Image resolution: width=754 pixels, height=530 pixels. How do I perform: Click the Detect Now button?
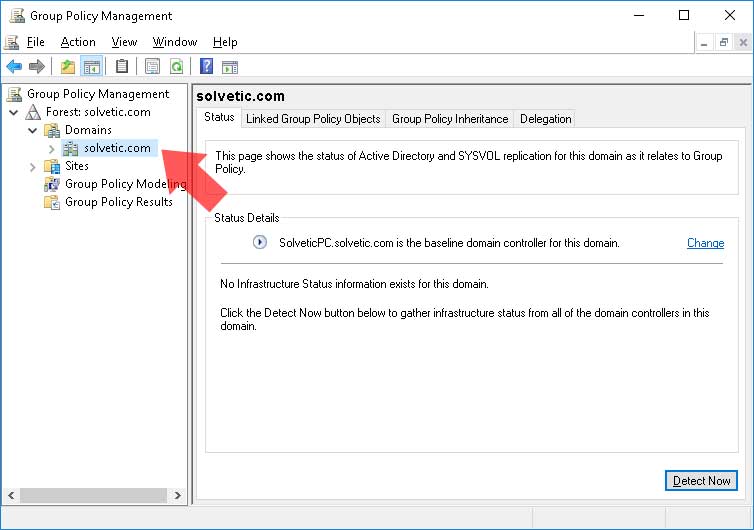pyautogui.click(x=701, y=480)
